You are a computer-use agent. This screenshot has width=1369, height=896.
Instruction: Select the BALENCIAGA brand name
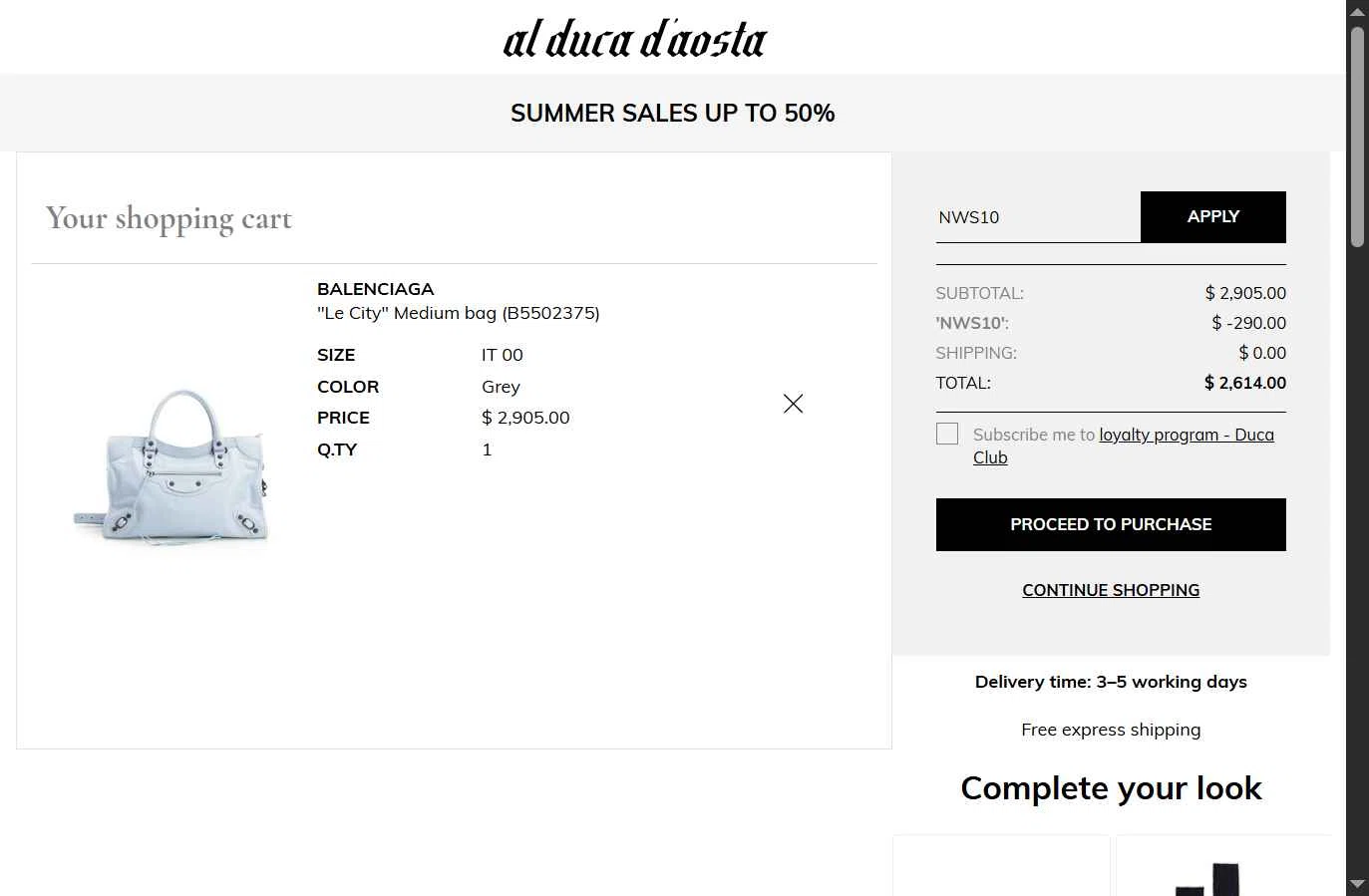376,289
